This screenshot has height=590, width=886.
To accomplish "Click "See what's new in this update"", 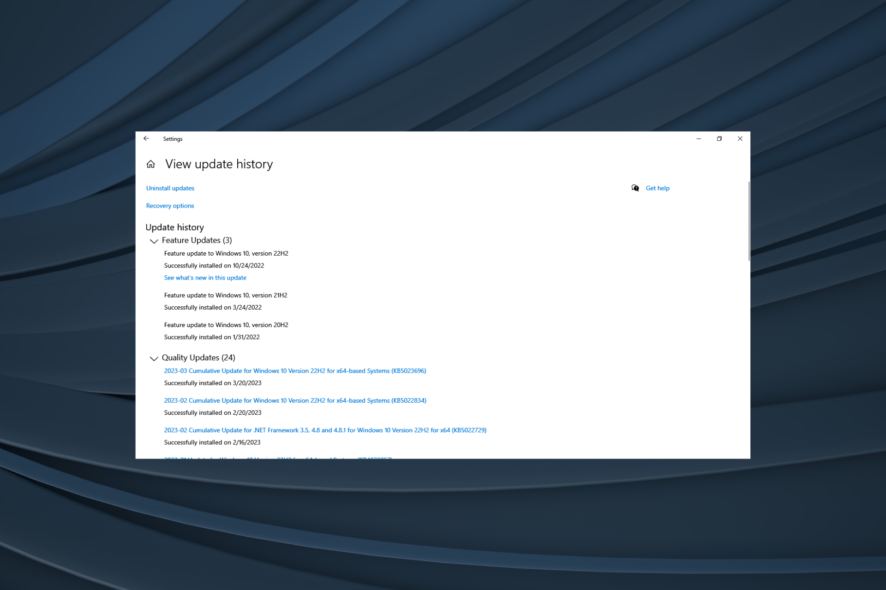I will [x=205, y=278].
